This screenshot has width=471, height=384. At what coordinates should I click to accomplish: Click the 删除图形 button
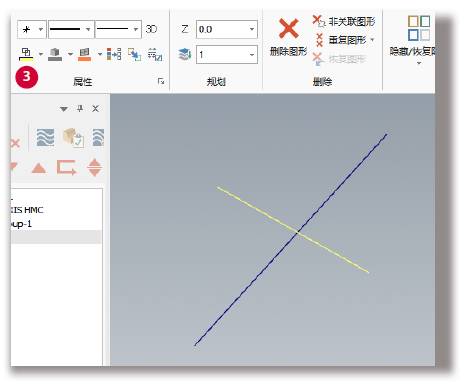point(288,37)
